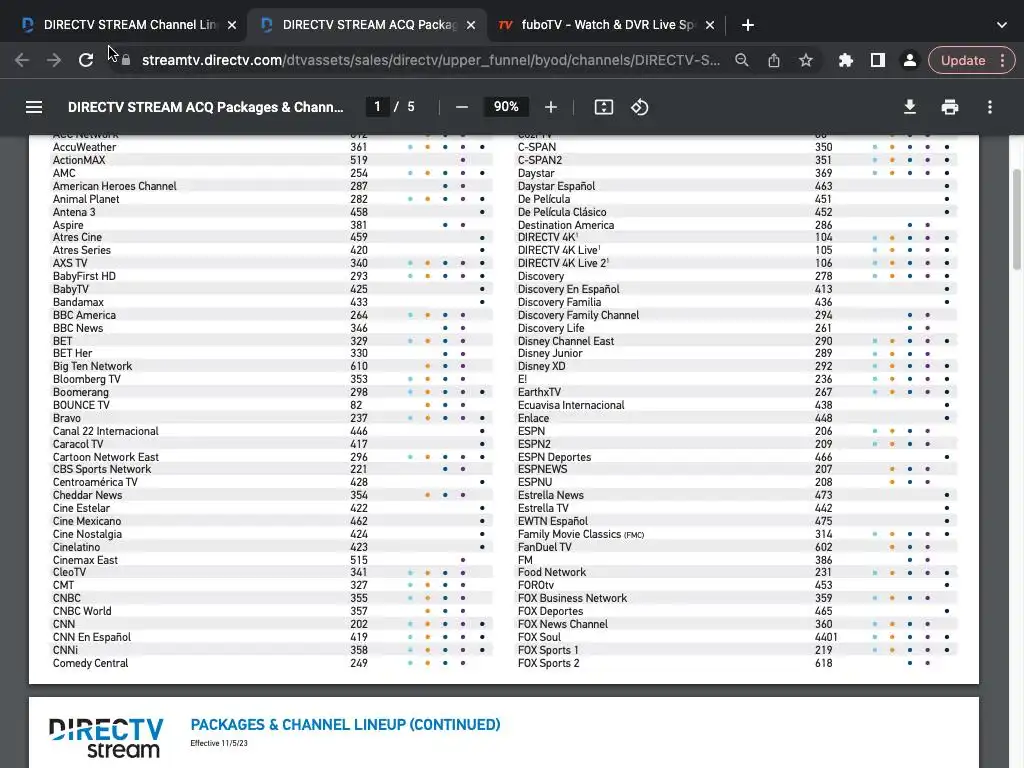Zoom in on the PDF
This screenshot has width=1024, height=768.
click(x=551, y=107)
